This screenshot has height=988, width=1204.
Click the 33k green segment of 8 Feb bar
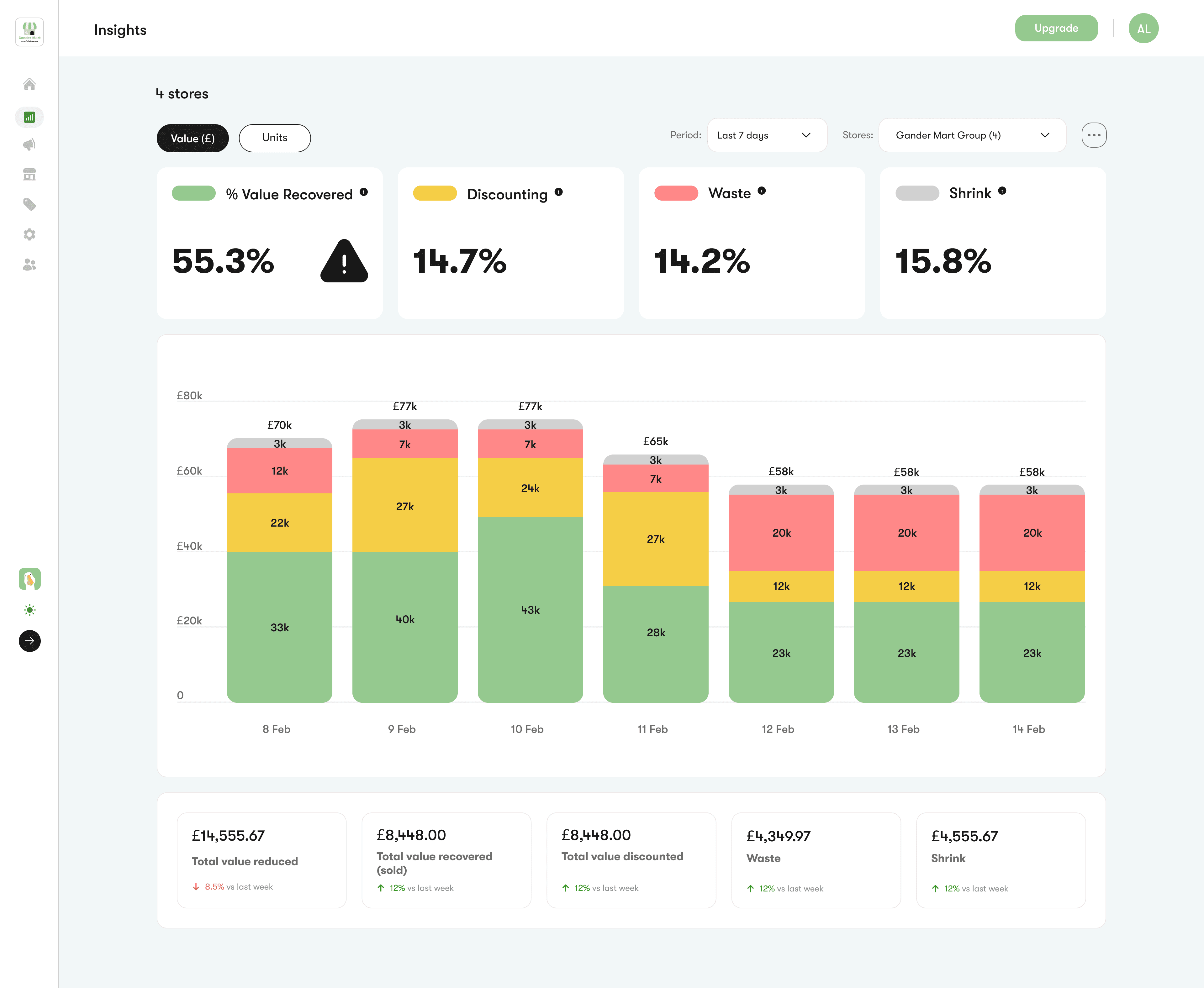tap(279, 627)
